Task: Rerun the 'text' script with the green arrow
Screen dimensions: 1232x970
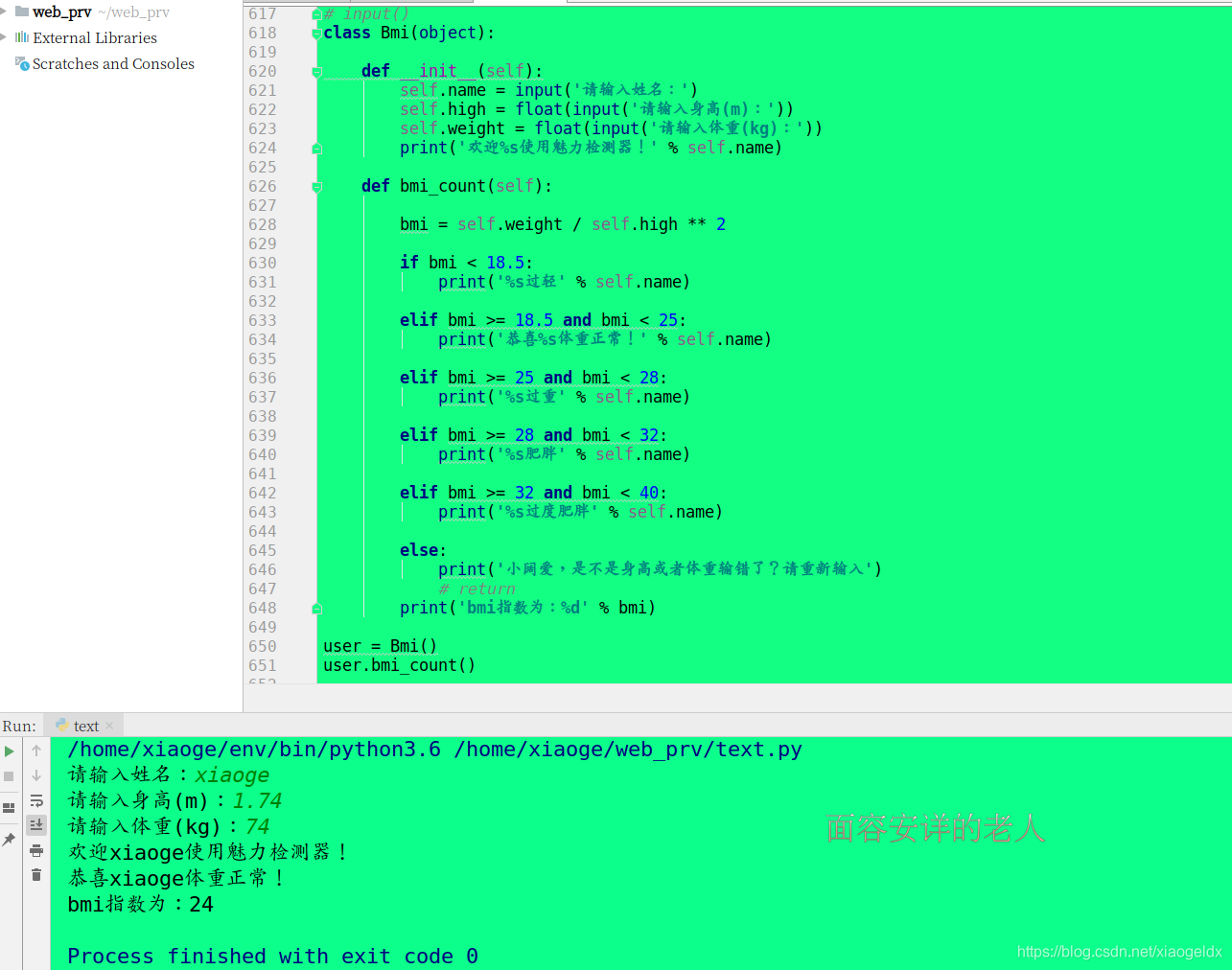Action: pyautogui.click(x=9, y=751)
